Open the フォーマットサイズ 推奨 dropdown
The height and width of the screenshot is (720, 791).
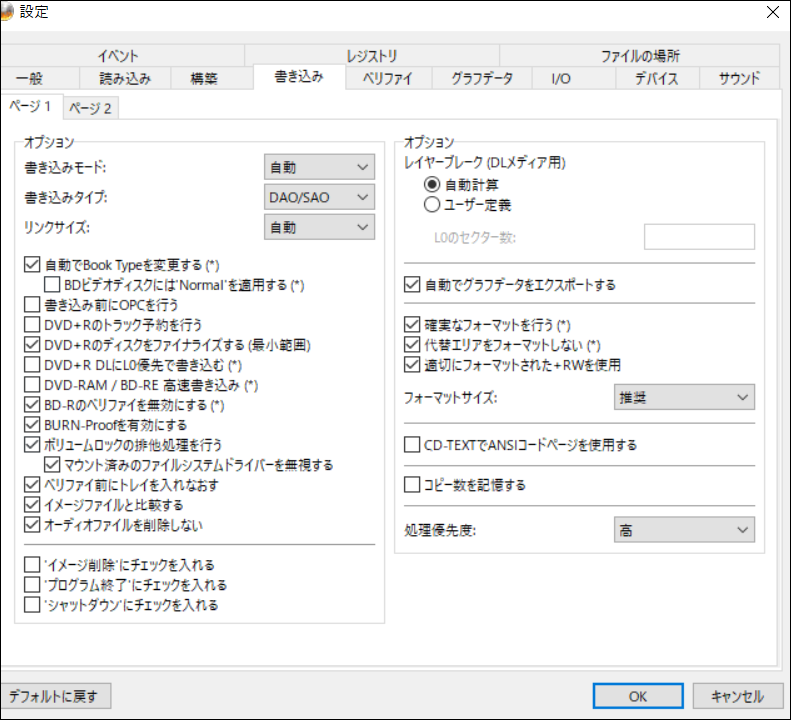pos(684,397)
